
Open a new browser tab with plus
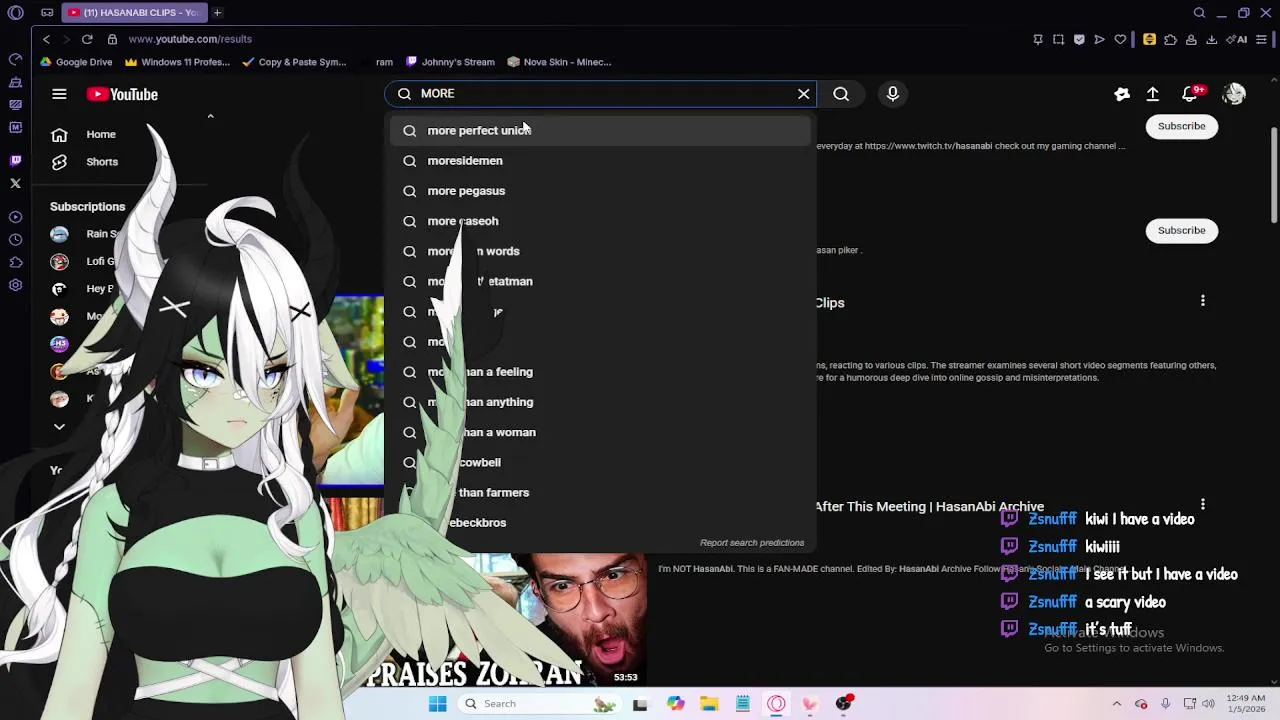(x=217, y=13)
